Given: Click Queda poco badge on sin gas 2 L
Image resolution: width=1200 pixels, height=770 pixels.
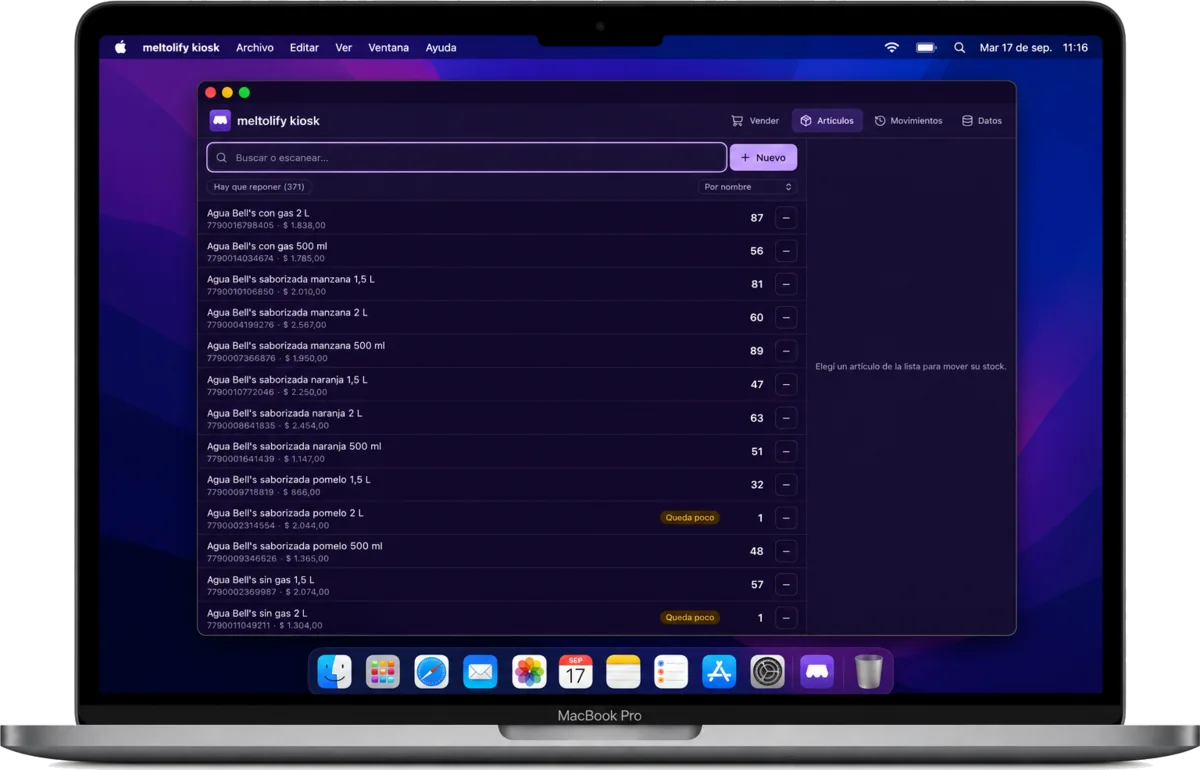Looking at the screenshot, I should pos(690,618).
